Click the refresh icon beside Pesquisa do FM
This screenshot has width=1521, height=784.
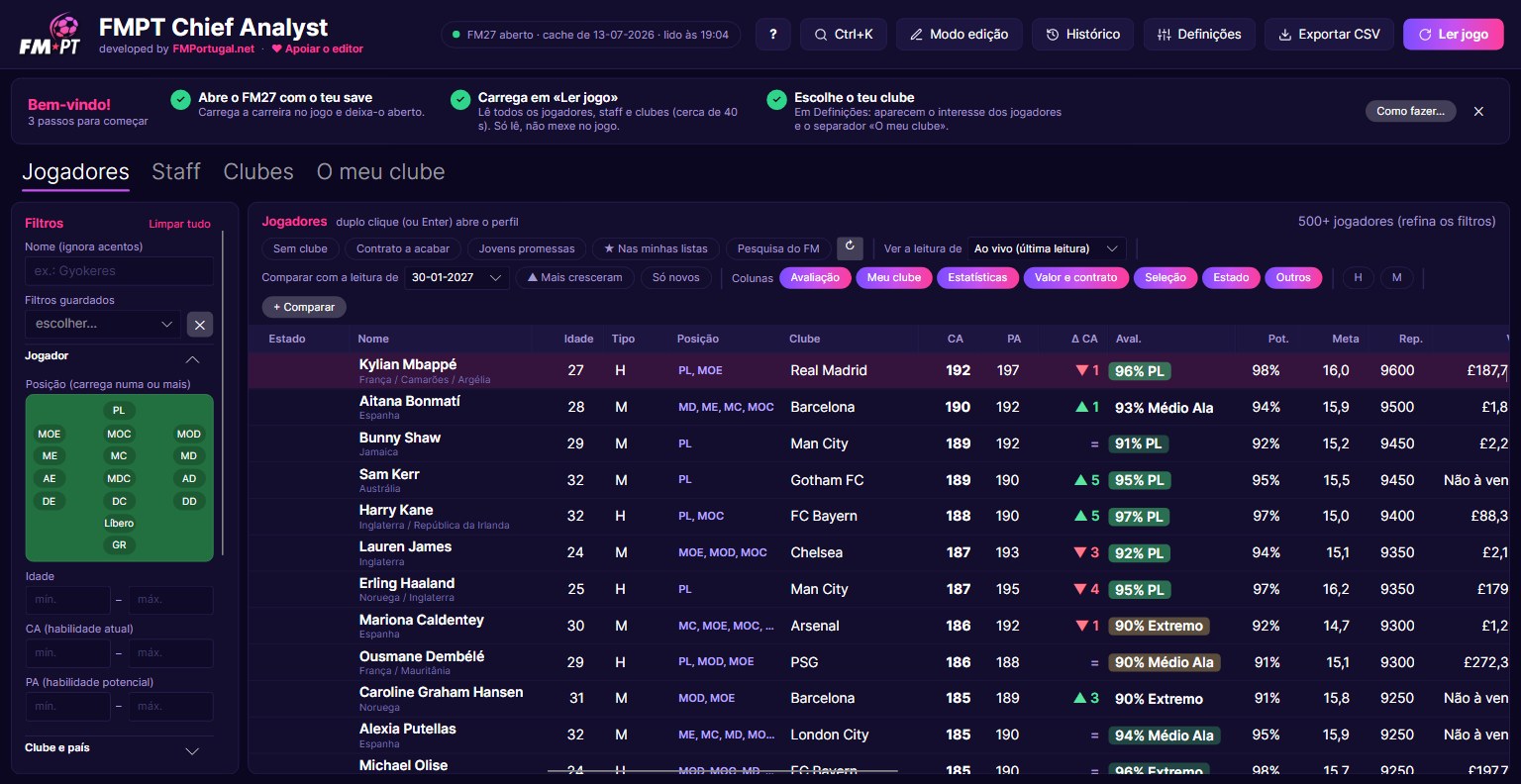point(850,247)
